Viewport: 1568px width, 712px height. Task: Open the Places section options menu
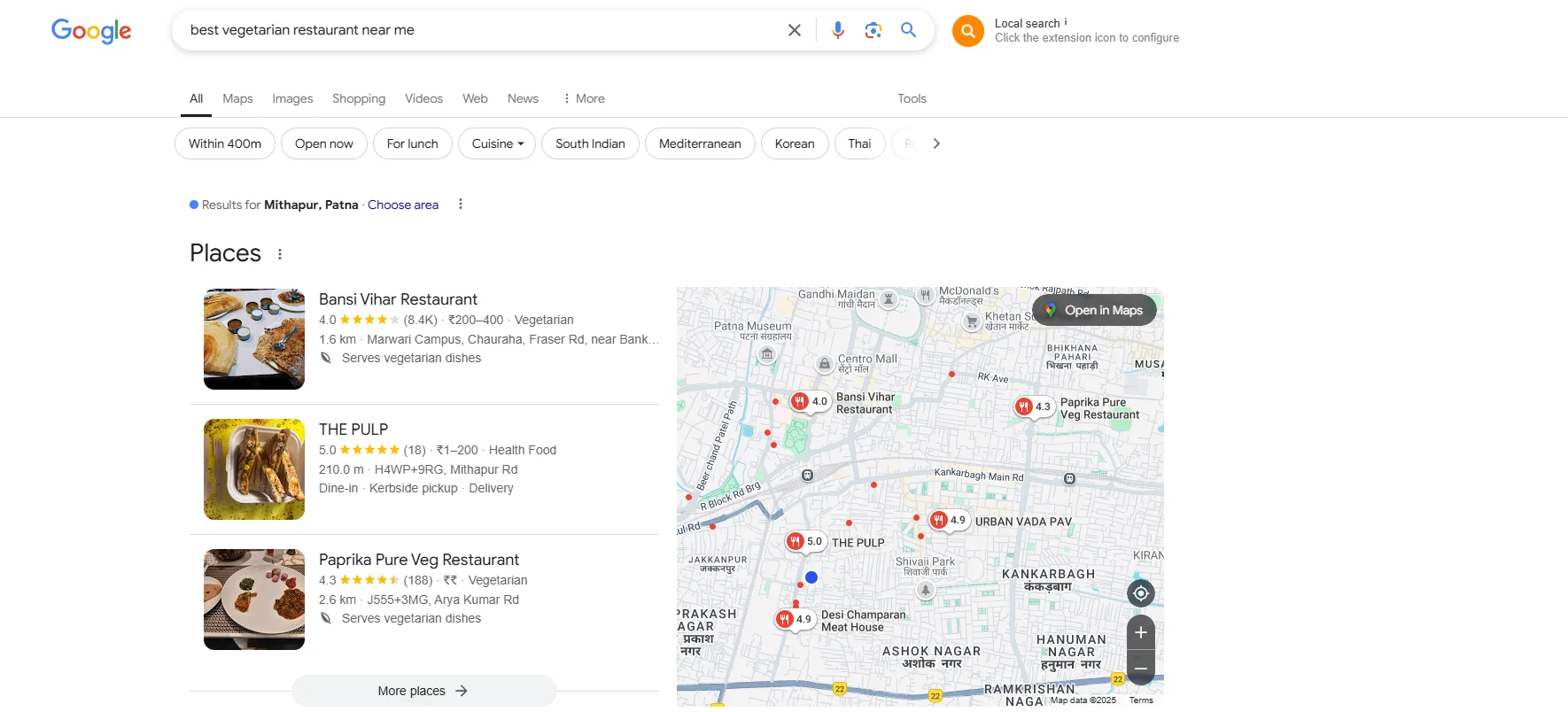[280, 254]
